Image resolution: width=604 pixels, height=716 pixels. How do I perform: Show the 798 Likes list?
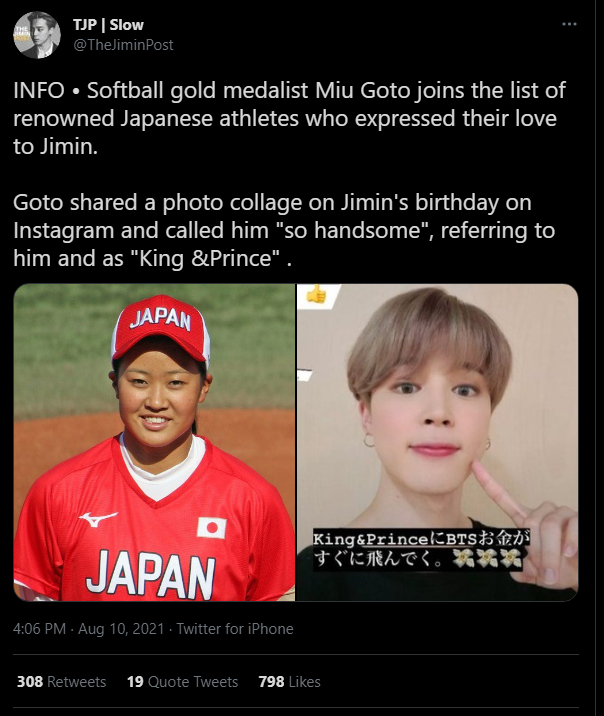point(289,682)
